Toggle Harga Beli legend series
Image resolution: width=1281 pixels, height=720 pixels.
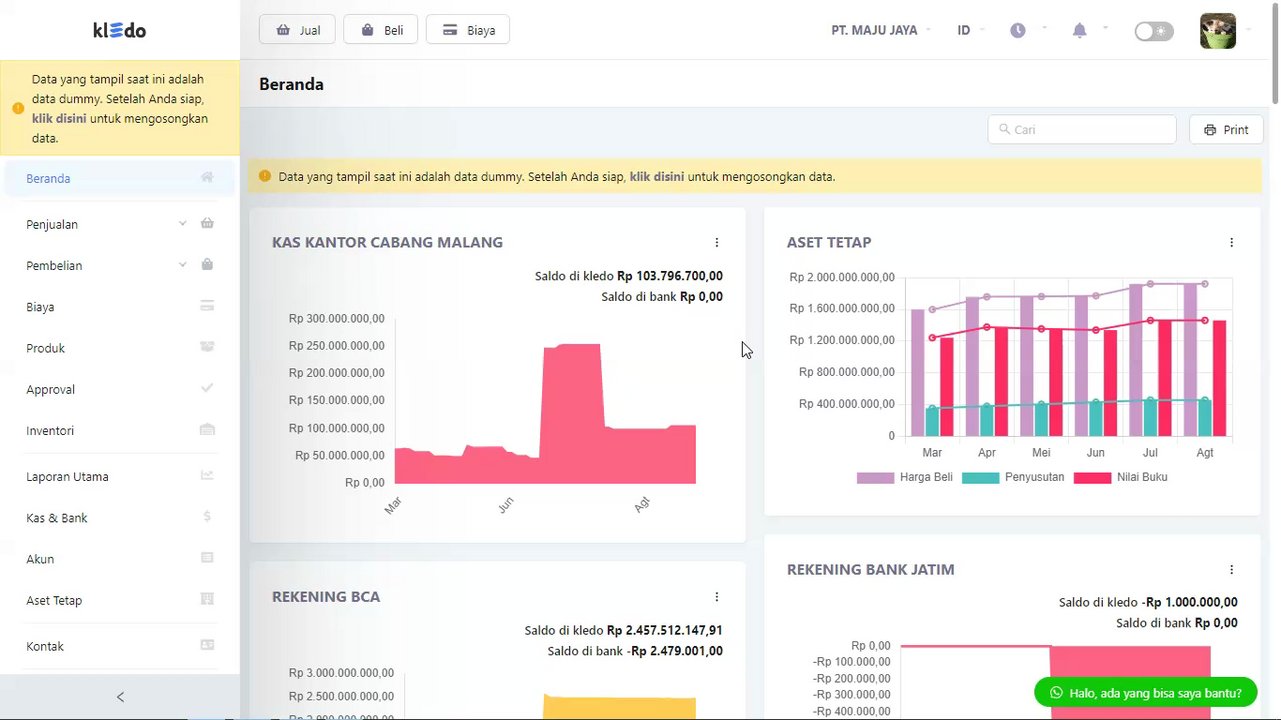pyautogui.click(x=905, y=478)
